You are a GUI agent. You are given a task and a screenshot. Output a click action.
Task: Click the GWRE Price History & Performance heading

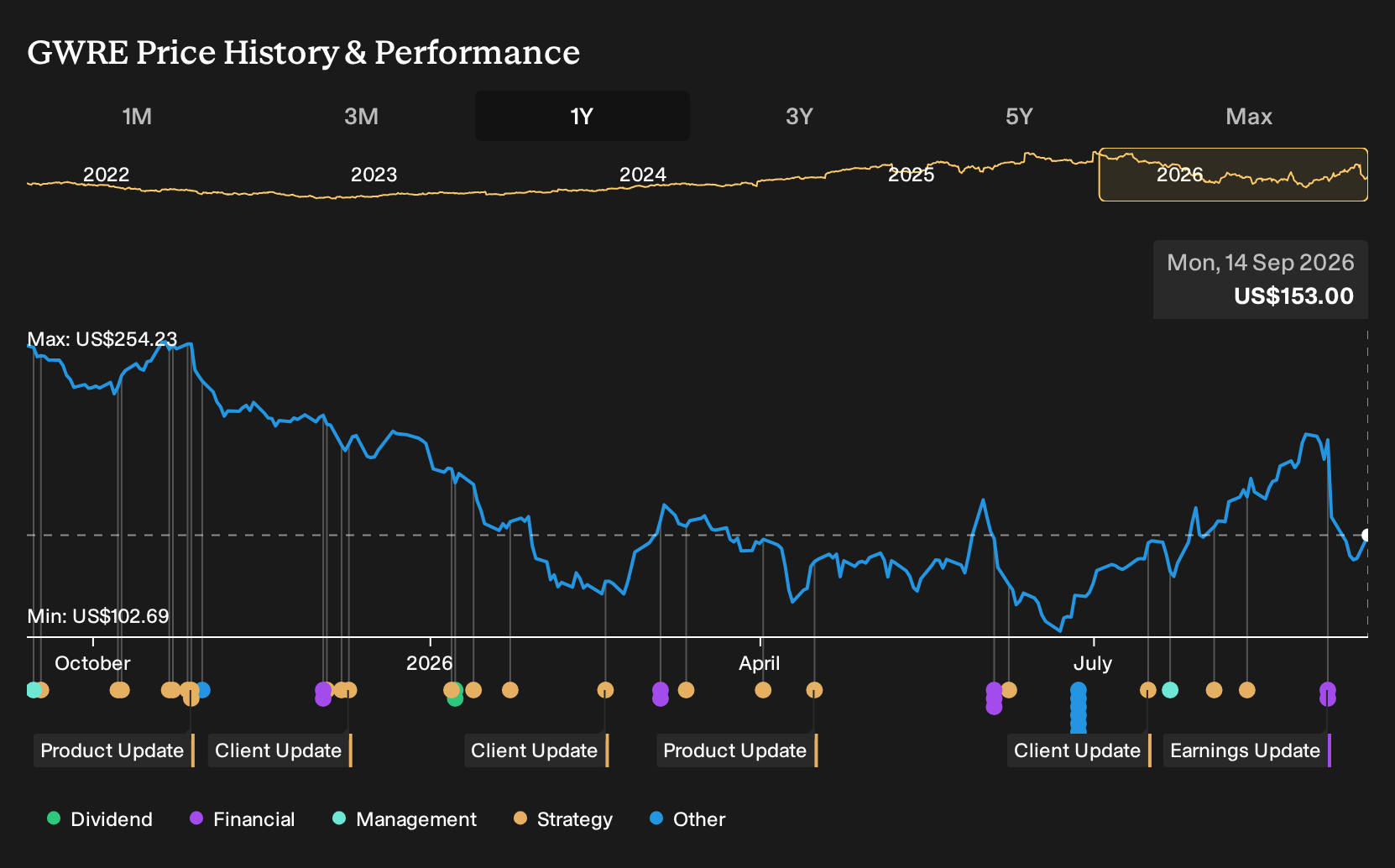coord(304,52)
